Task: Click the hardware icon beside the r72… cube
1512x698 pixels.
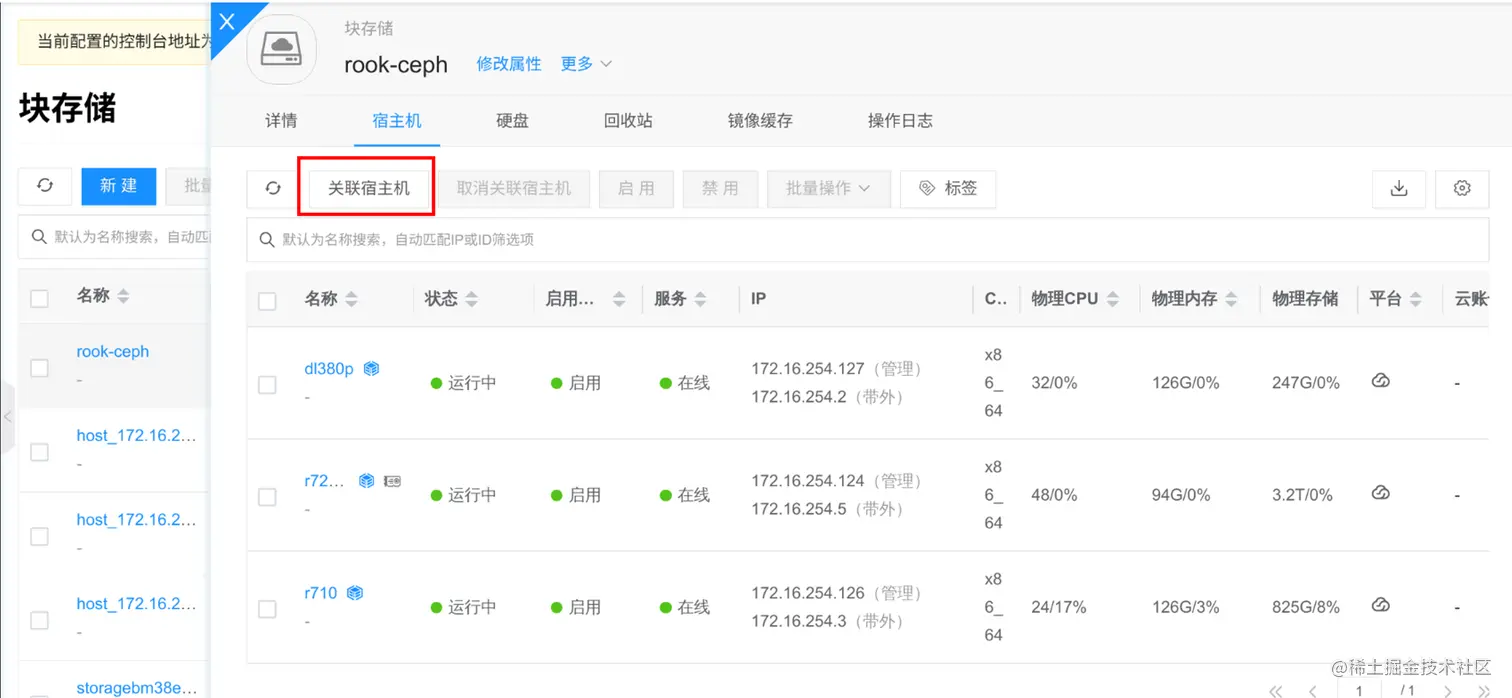Action: (x=392, y=481)
